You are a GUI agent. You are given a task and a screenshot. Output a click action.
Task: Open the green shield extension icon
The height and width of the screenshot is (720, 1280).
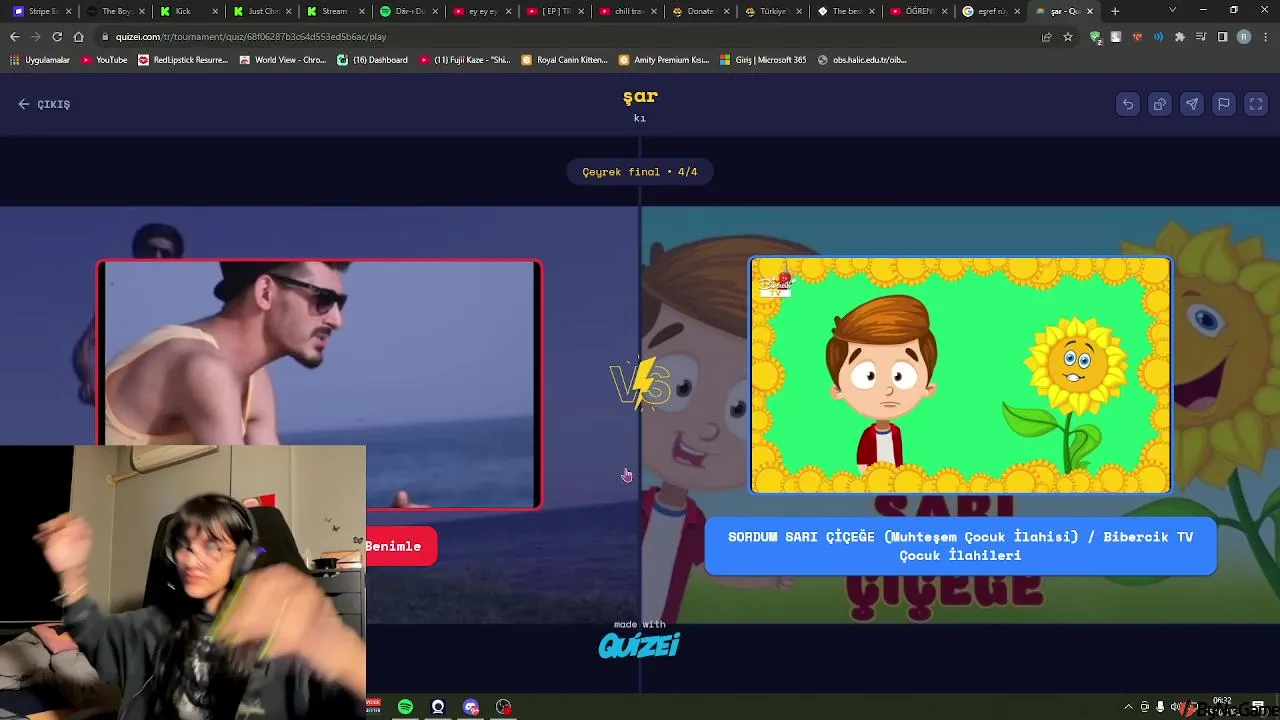click(x=1096, y=37)
